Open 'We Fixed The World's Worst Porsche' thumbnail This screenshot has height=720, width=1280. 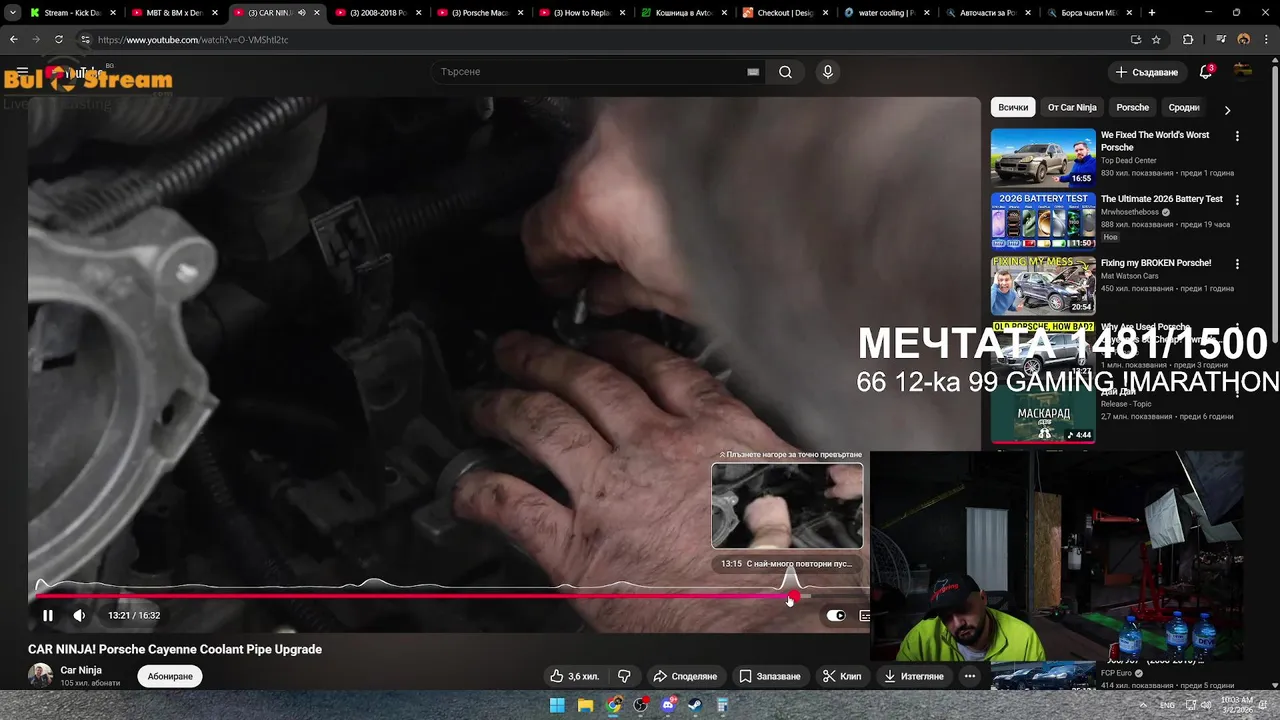tap(1043, 157)
